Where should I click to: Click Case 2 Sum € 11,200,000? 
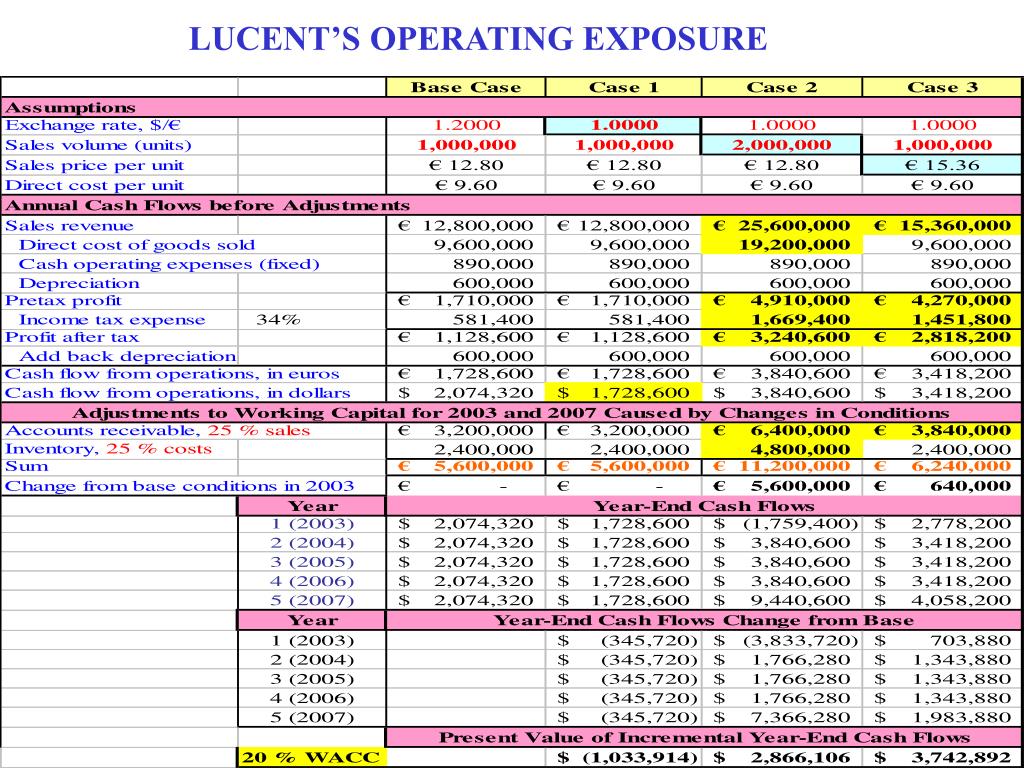[x=782, y=467]
